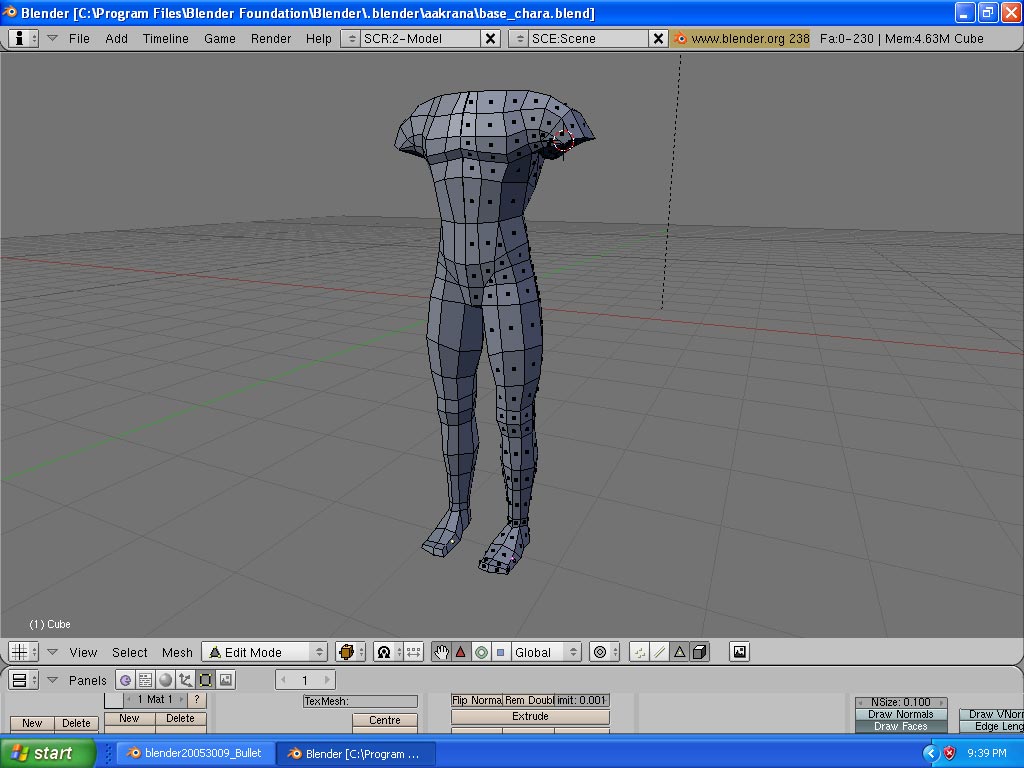
Task: Open the Render menu
Action: (270, 39)
